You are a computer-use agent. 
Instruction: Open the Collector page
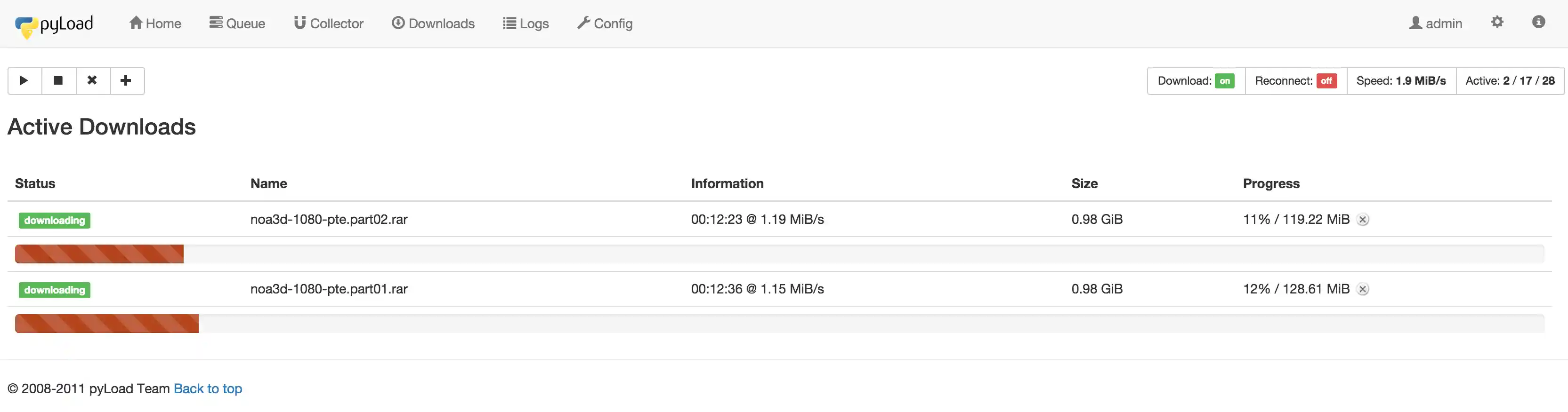pyautogui.click(x=329, y=24)
